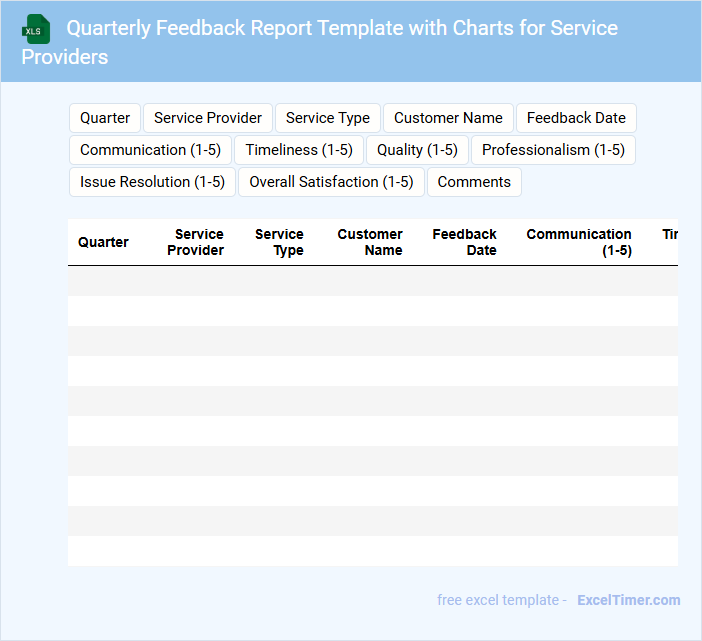Image resolution: width=702 pixels, height=641 pixels.
Task: Select the Issue Resolution (1-5) tag
Action: [152, 182]
